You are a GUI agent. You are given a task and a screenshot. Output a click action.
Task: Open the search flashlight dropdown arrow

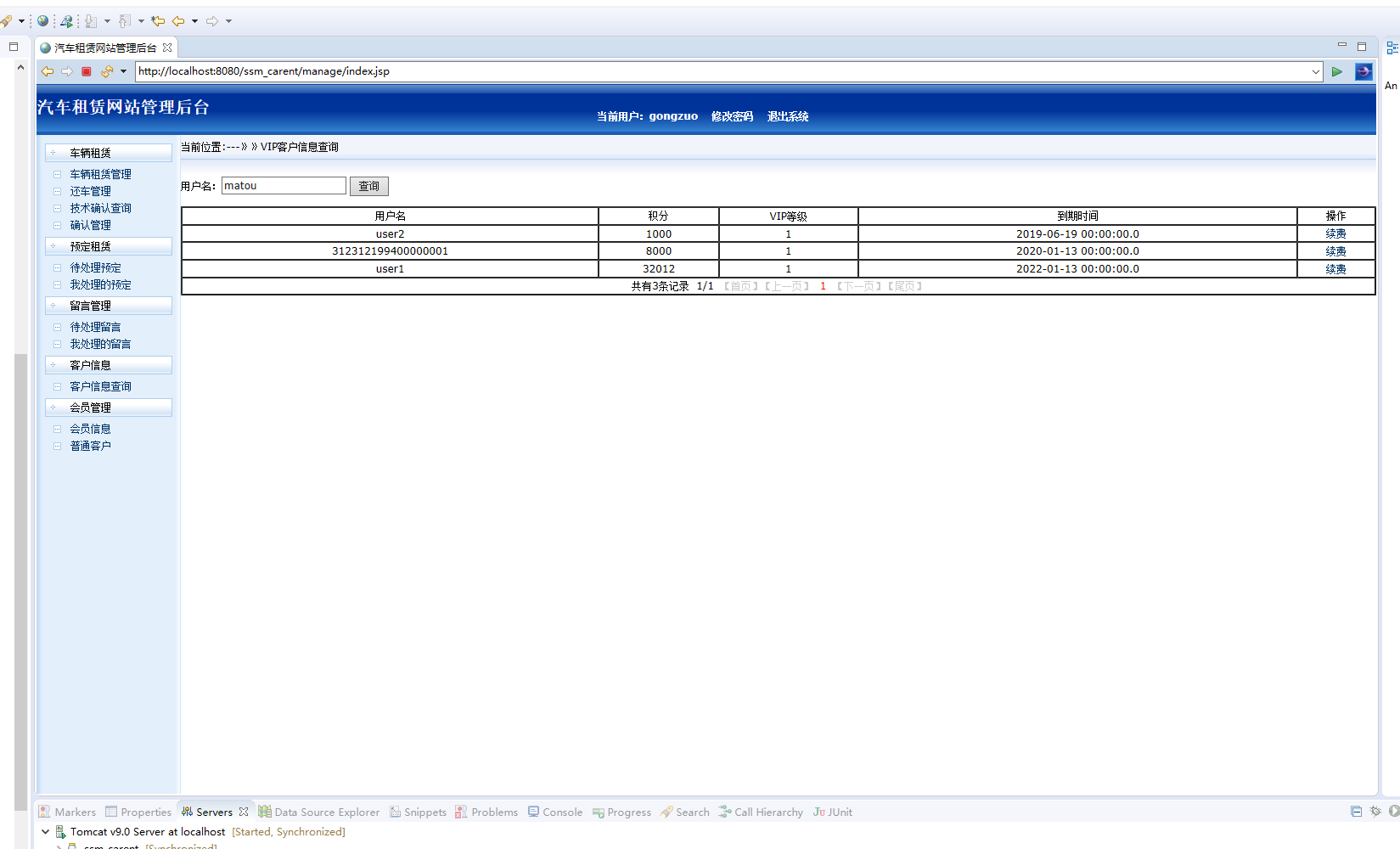pyautogui.click(x=21, y=21)
